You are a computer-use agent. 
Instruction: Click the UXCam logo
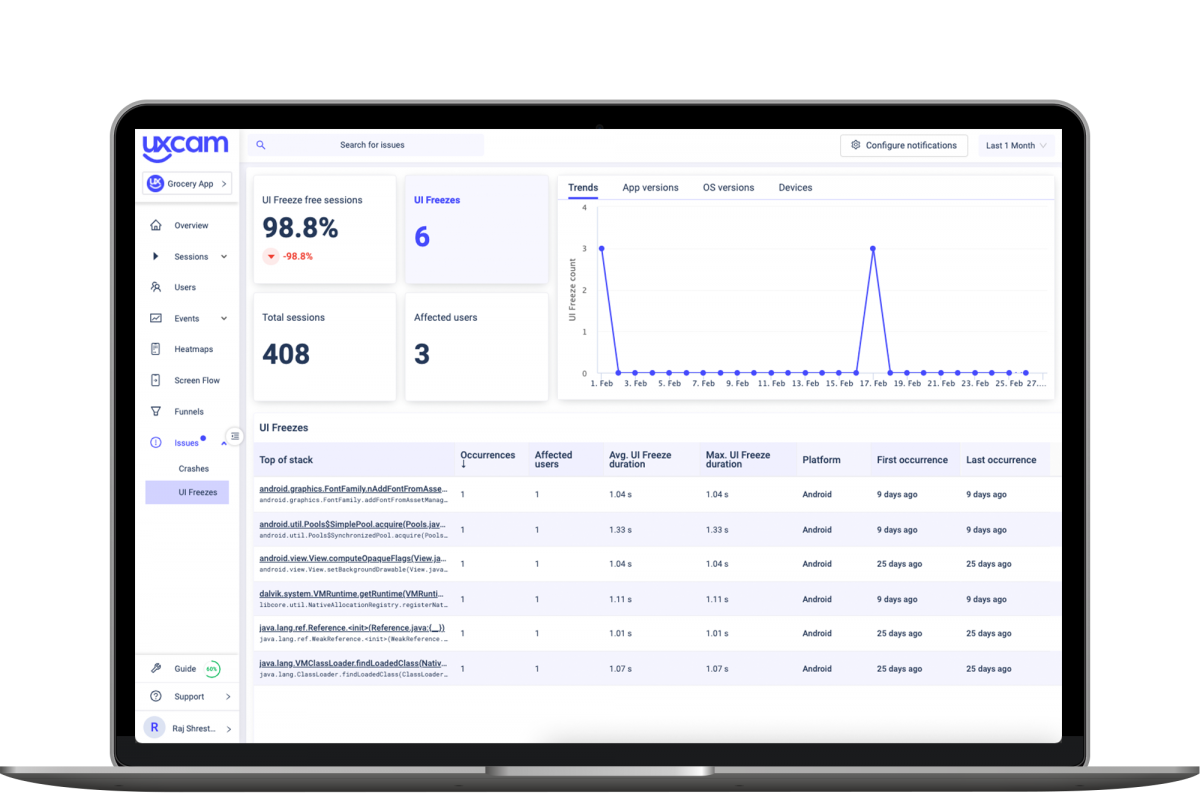[186, 146]
